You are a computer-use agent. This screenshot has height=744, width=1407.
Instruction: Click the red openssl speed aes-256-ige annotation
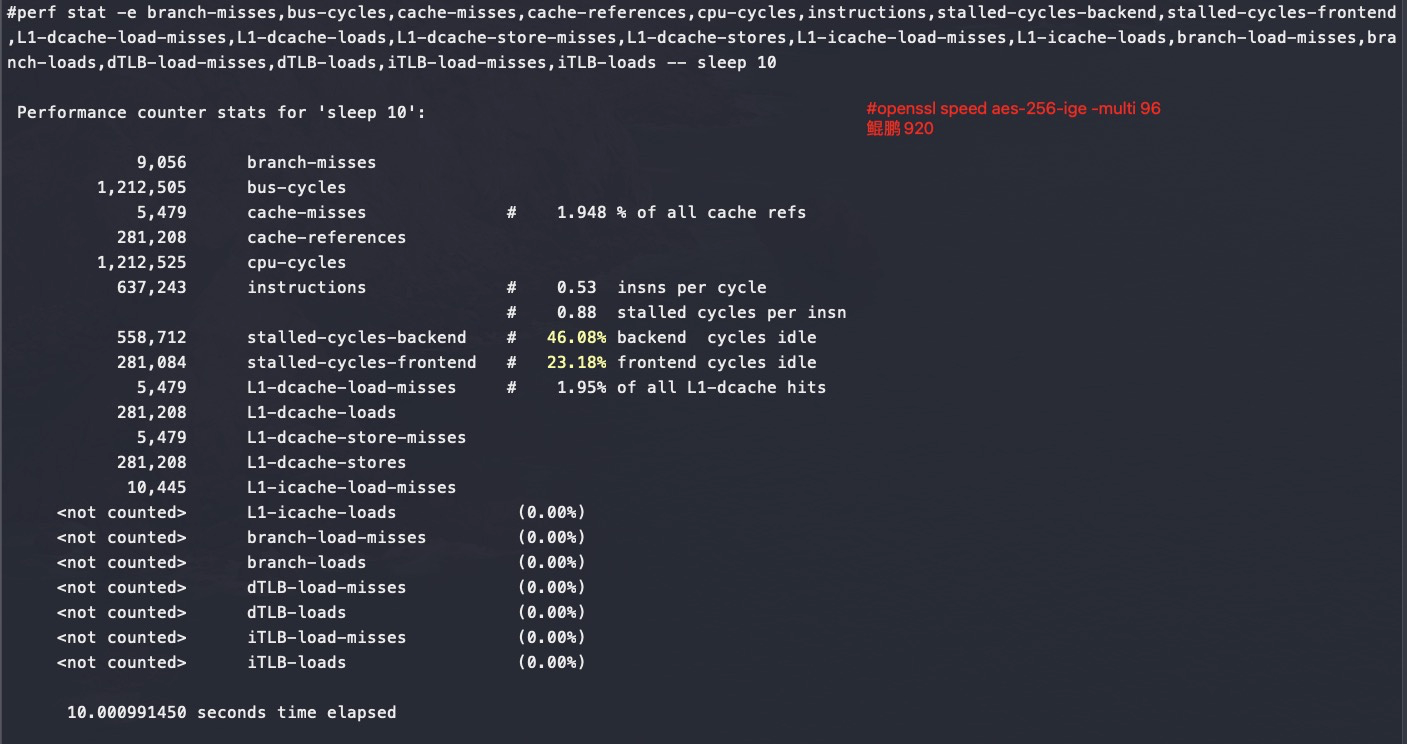pyautogui.click(x=1013, y=108)
